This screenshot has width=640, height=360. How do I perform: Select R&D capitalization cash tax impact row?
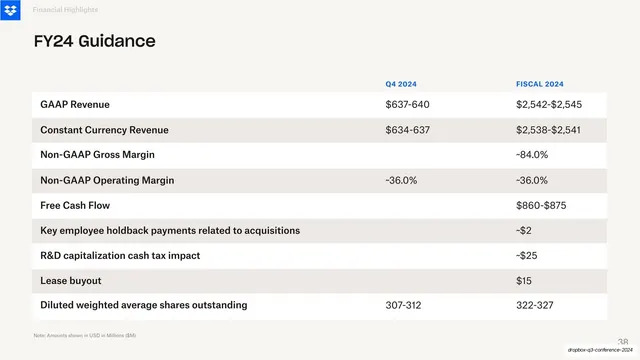click(319, 256)
